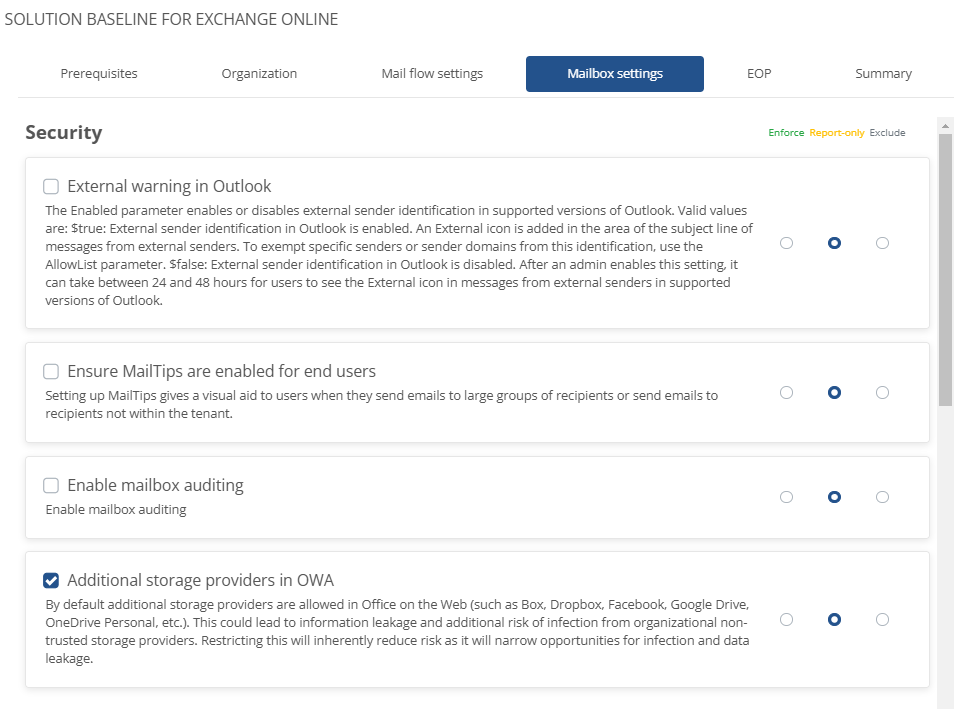Switch to the Organization tab
Viewport: 964px width, 709px height.
(259, 73)
